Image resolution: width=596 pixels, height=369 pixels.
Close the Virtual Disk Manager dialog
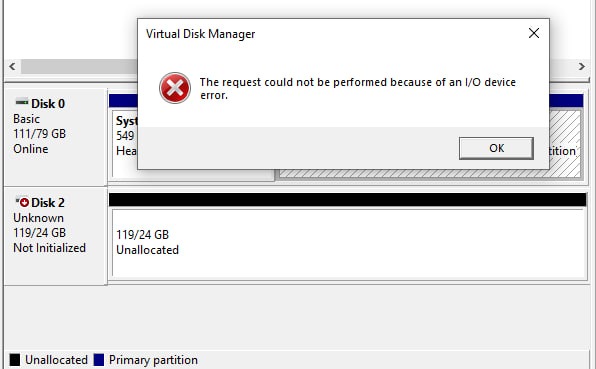click(534, 33)
